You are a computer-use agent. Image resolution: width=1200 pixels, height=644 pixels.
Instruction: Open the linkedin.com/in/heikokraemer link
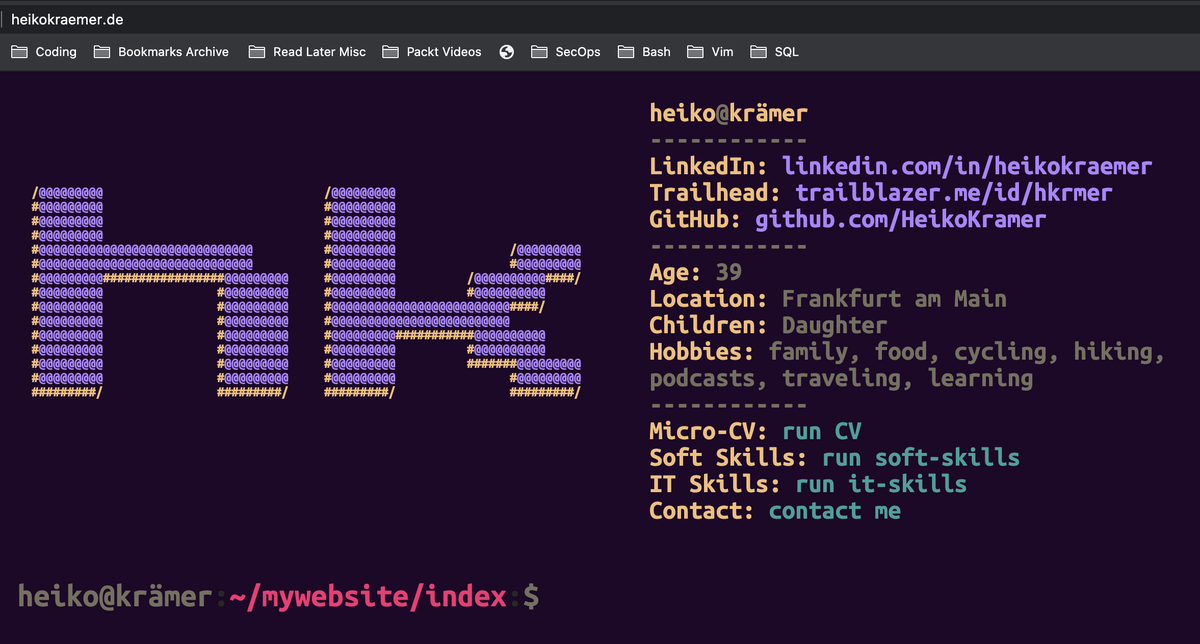coord(967,167)
